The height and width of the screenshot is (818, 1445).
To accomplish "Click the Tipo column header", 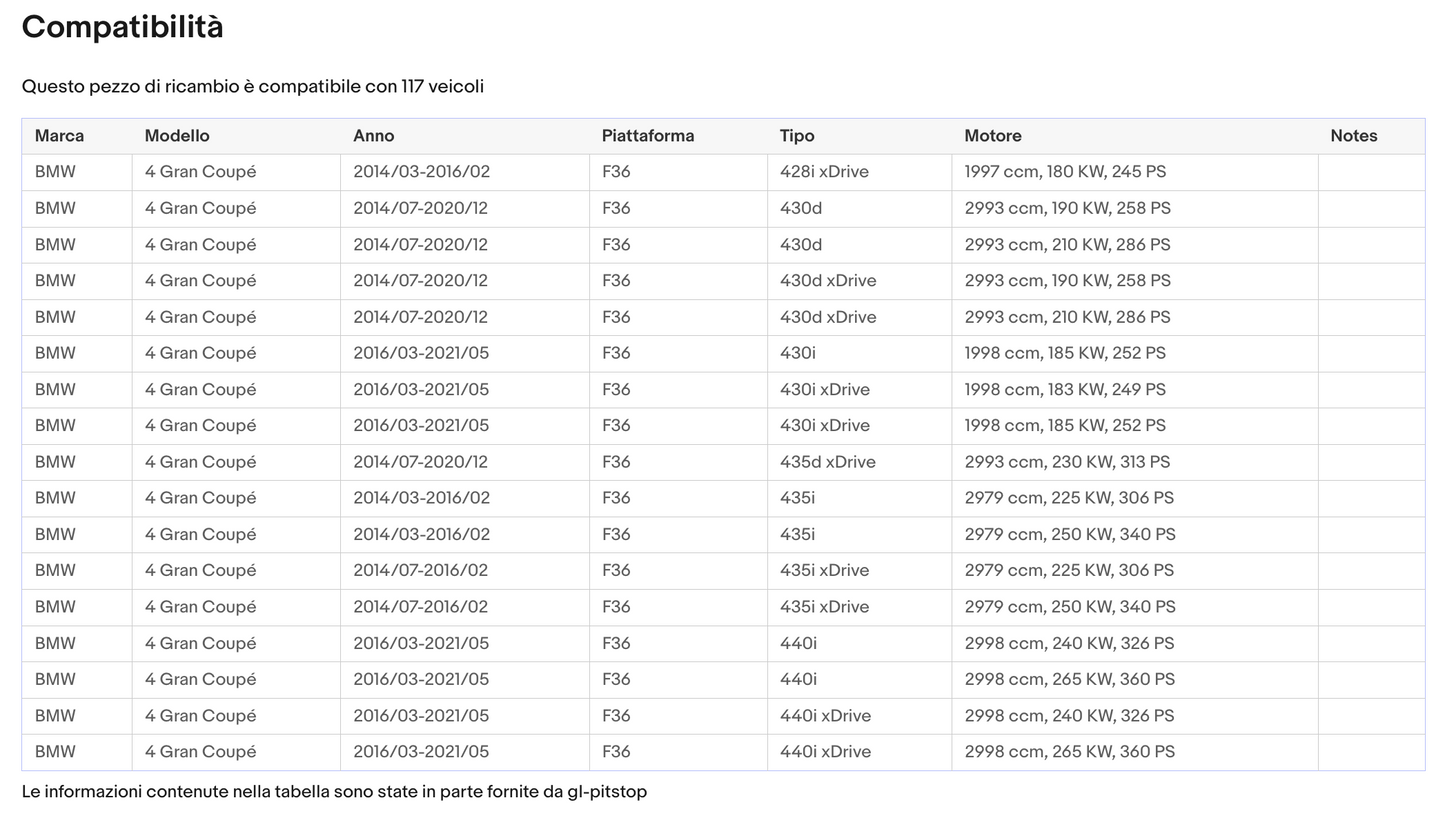I will coord(797,136).
